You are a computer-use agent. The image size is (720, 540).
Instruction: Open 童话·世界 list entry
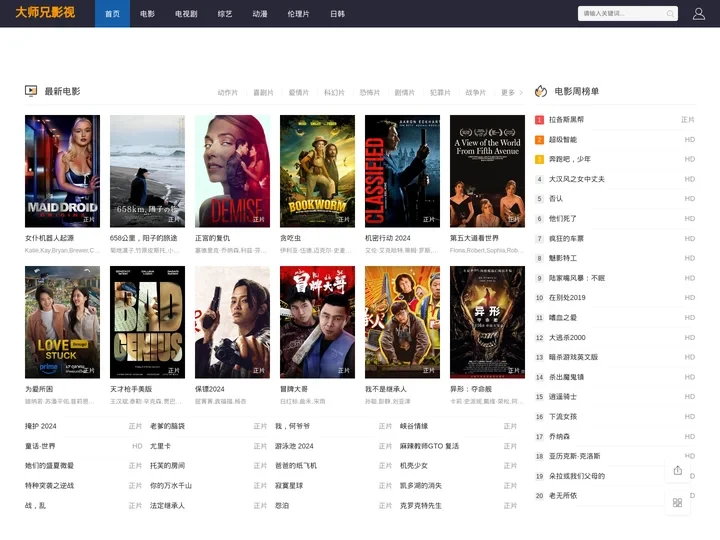coord(40,446)
